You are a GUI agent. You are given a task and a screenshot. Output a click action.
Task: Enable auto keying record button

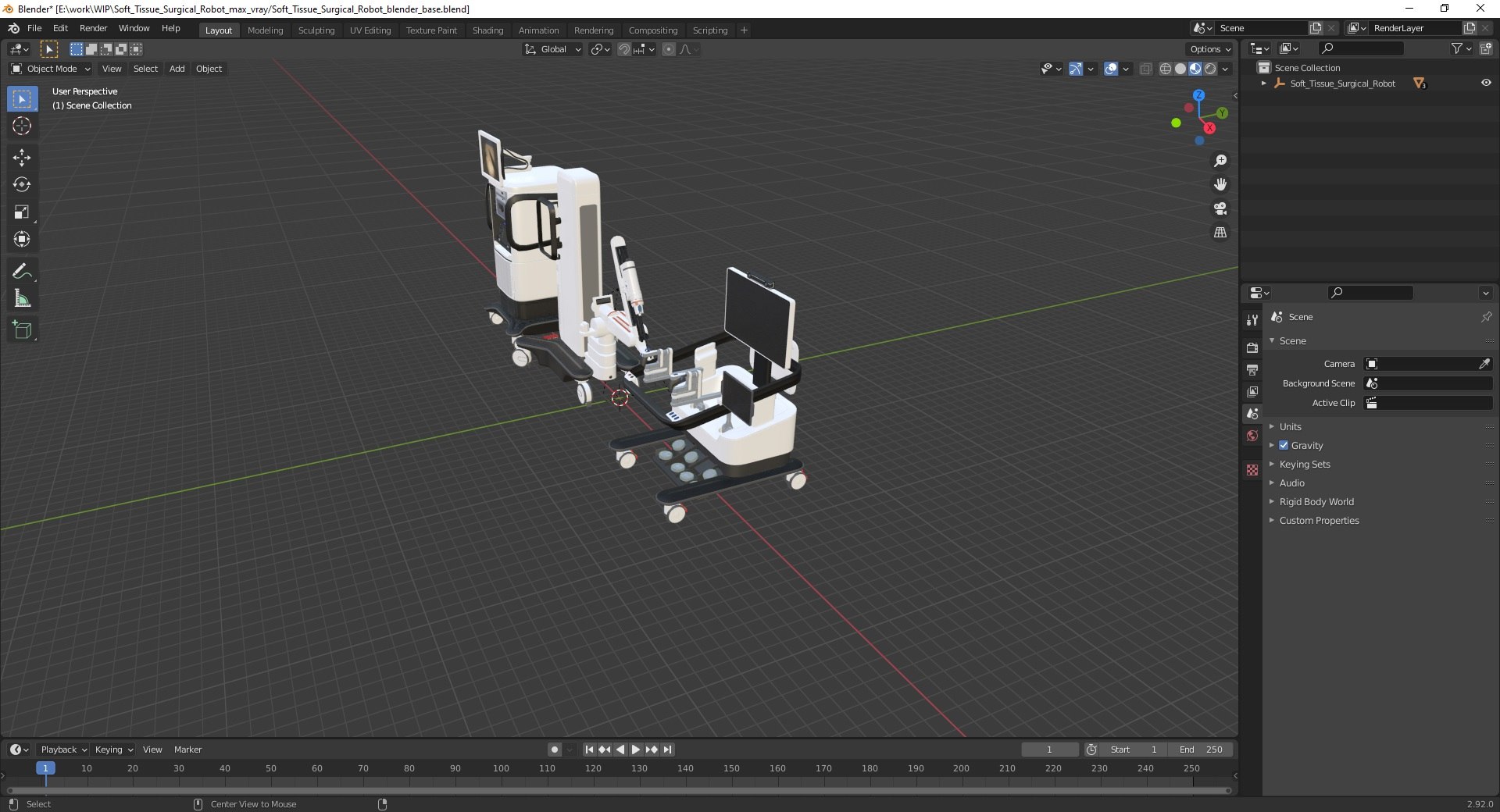click(x=555, y=750)
